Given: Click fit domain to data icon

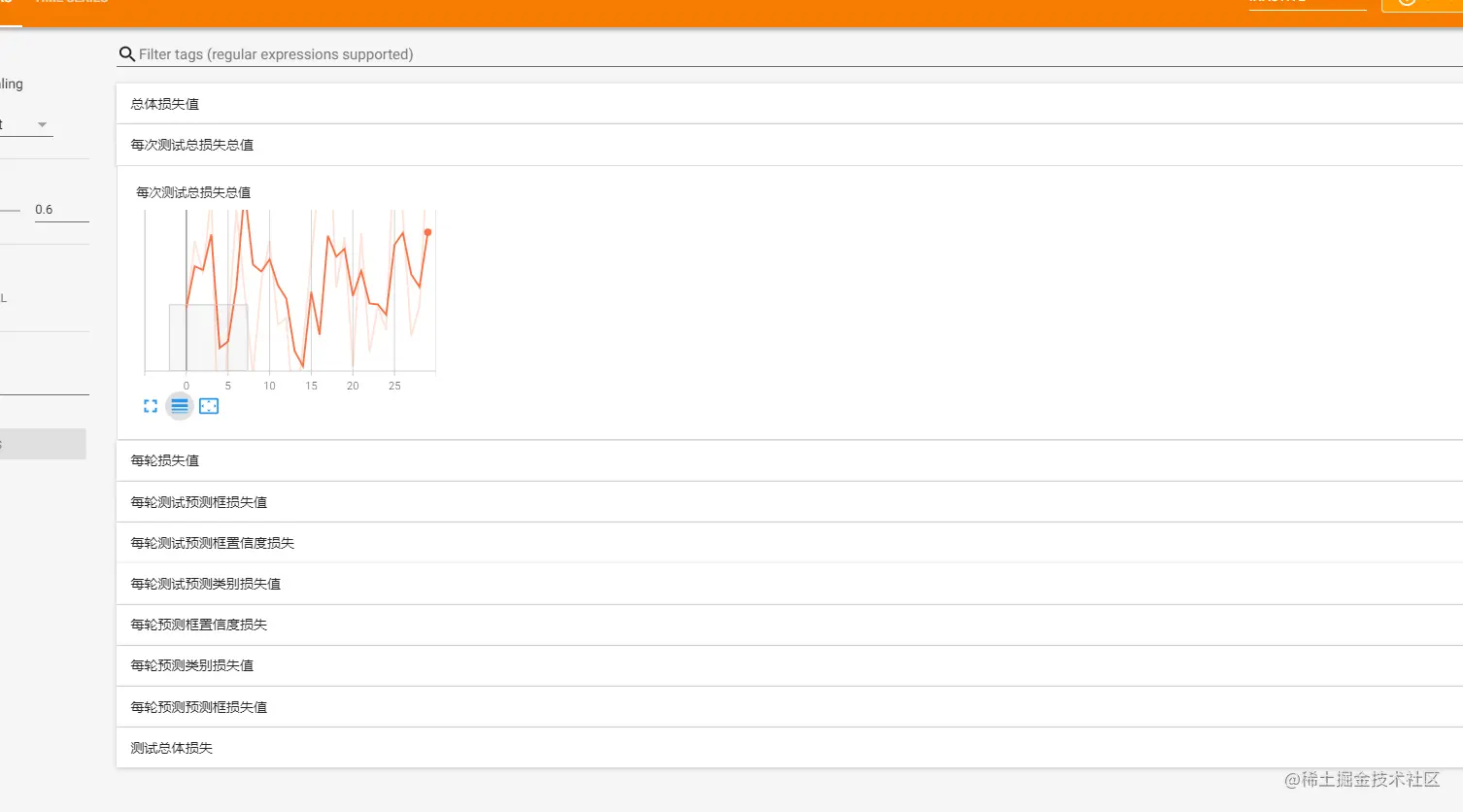Looking at the screenshot, I should tap(209, 406).
